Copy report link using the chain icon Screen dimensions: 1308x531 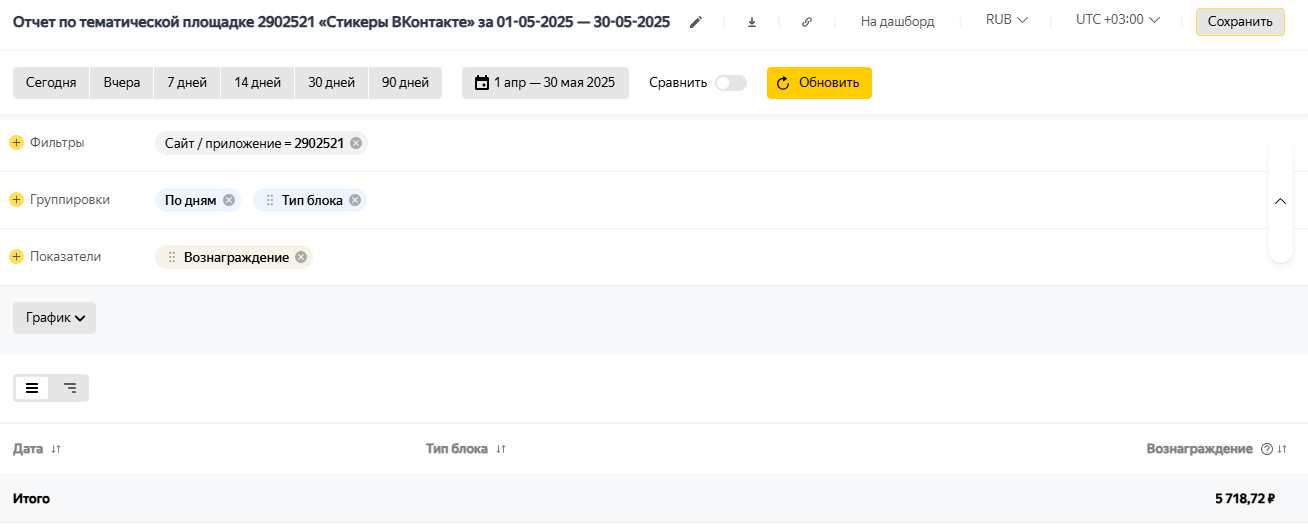807,22
